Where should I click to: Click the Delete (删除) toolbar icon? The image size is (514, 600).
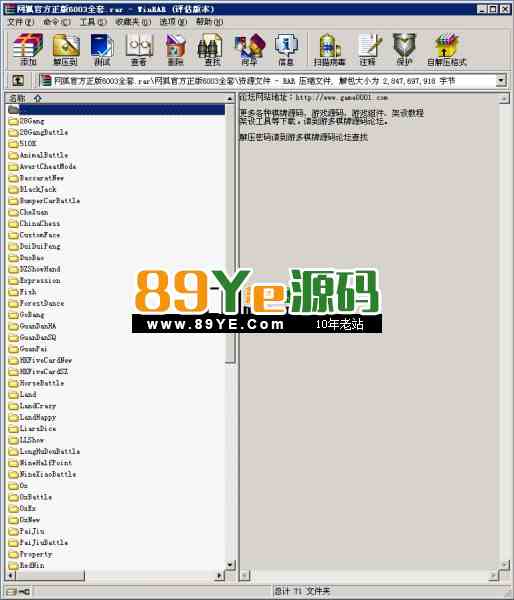coord(176,49)
